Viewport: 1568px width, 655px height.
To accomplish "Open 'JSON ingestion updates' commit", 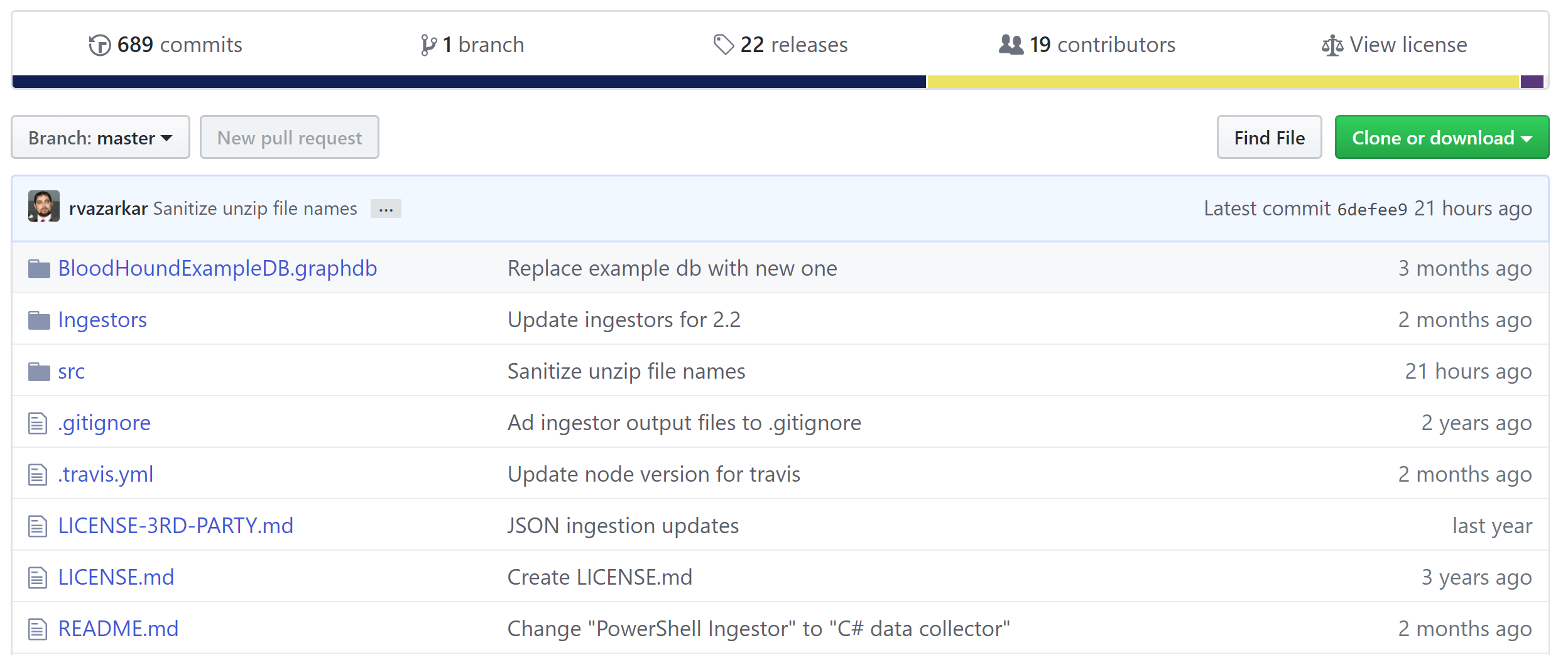I will [x=623, y=526].
